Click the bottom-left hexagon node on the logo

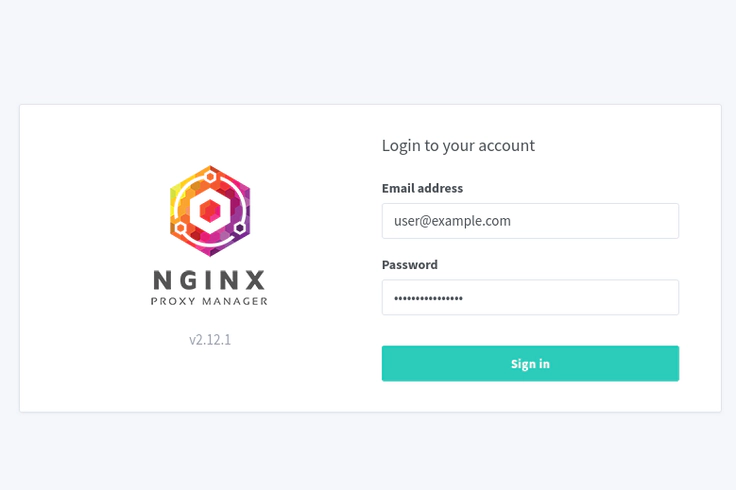click(180, 229)
